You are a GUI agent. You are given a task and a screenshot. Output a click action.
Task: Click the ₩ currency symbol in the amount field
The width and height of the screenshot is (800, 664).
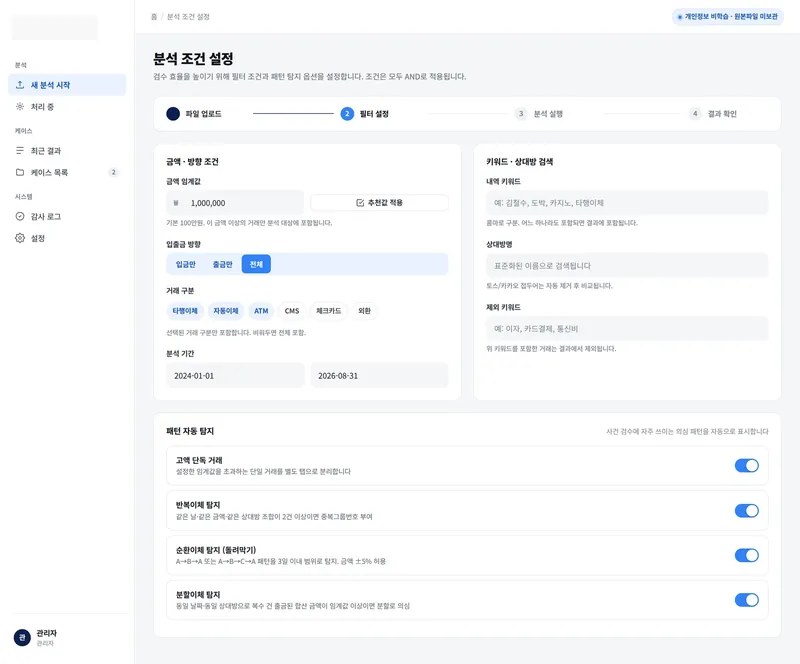176,203
